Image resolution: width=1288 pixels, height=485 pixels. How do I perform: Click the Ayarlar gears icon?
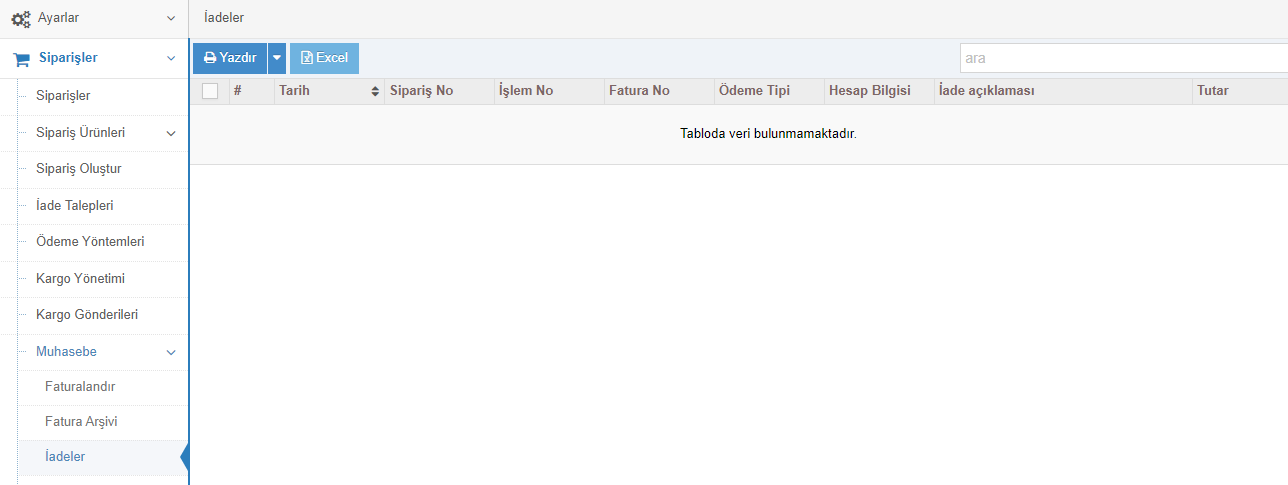point(20,18)
